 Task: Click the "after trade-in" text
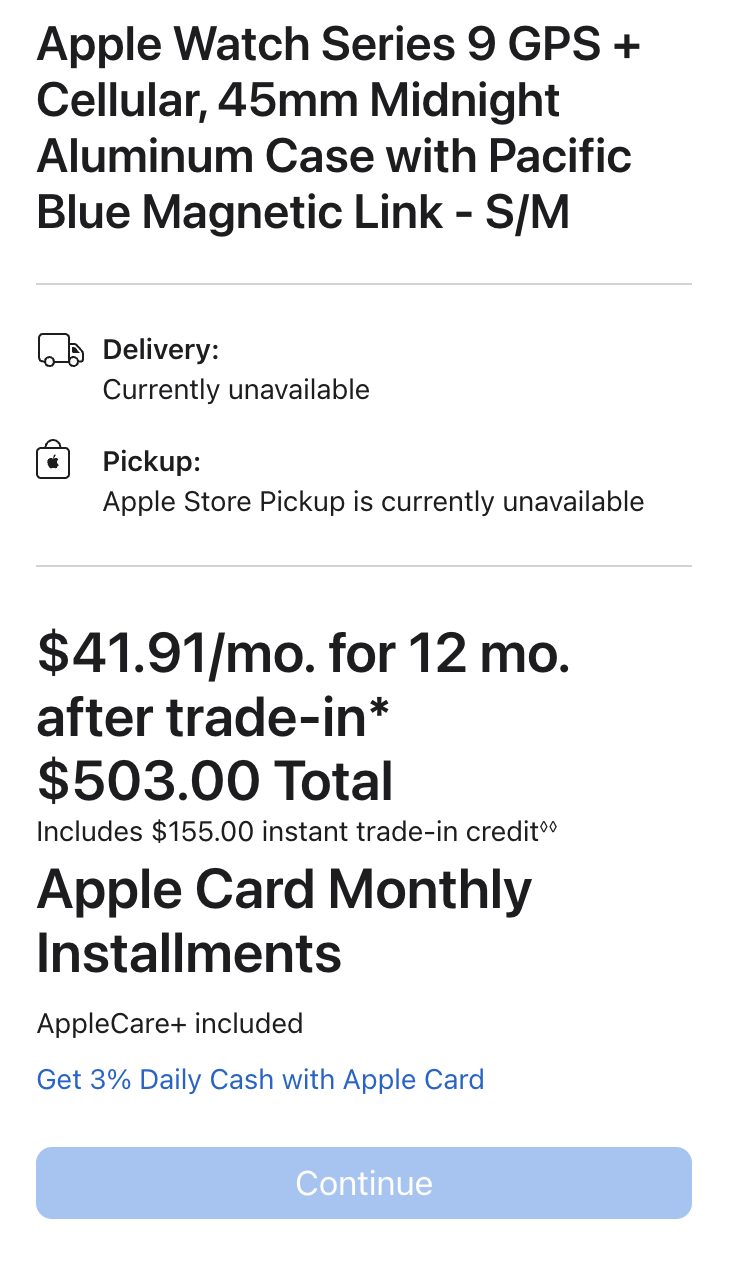pos(203,718)
